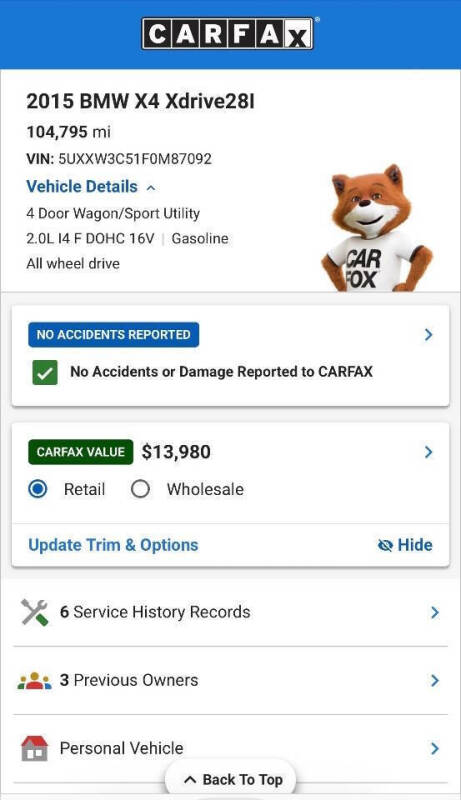The image size is (461, 800).
Task: Click the crossed-out eye Hide icon
Action: (385, 545)
